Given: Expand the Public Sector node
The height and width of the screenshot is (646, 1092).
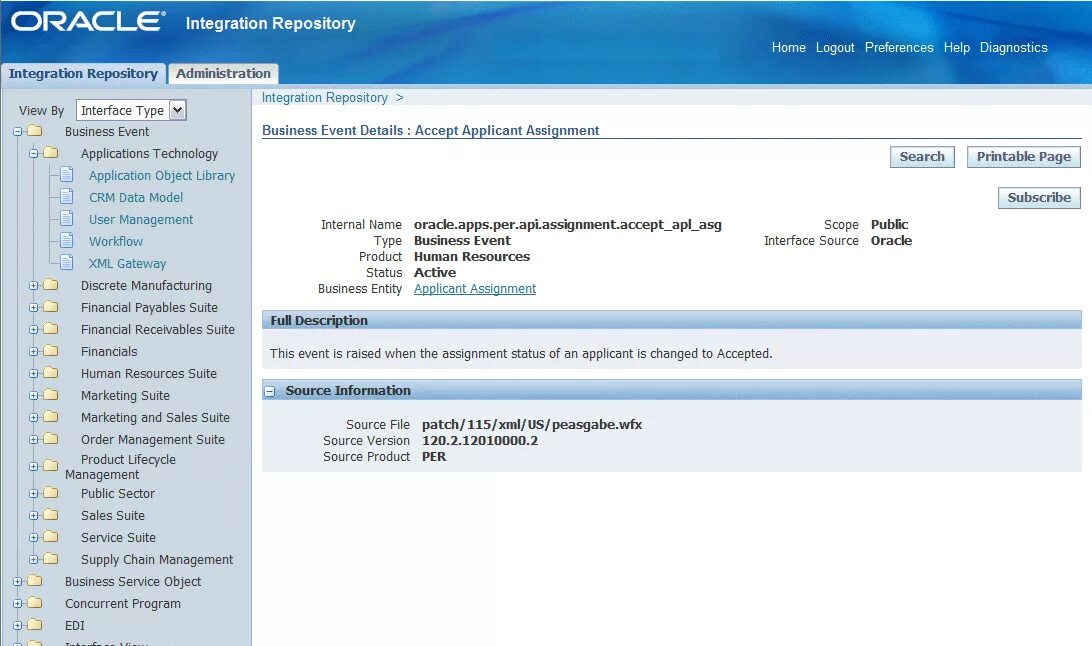Looking at the screenshot, I should tap(33, 494).
